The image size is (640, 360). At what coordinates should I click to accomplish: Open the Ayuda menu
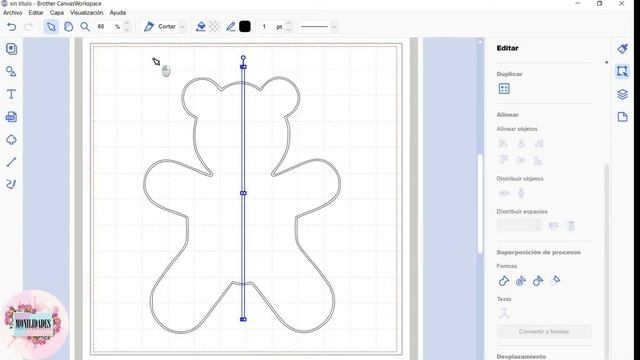click(118, 13)
